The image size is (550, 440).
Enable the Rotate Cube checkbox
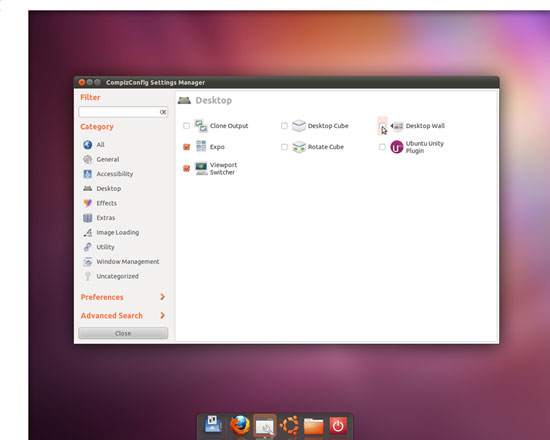(x=284, y=147)
